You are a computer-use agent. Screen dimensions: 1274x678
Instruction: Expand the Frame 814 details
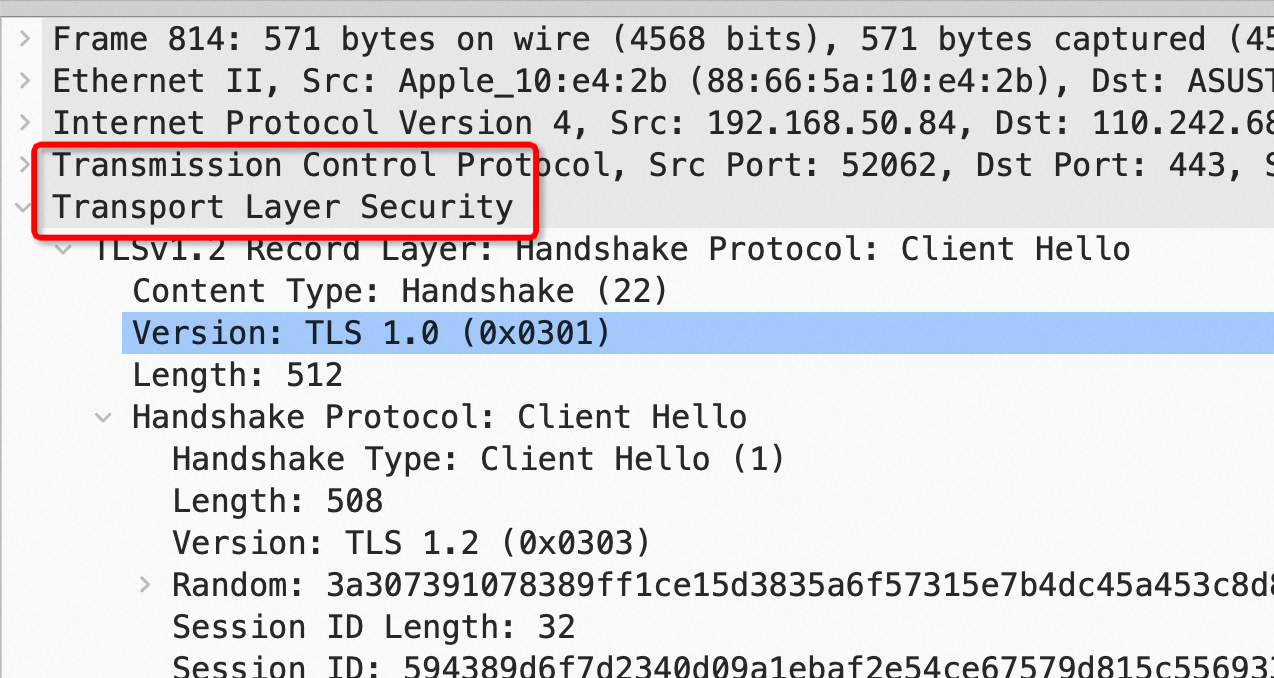25,40
